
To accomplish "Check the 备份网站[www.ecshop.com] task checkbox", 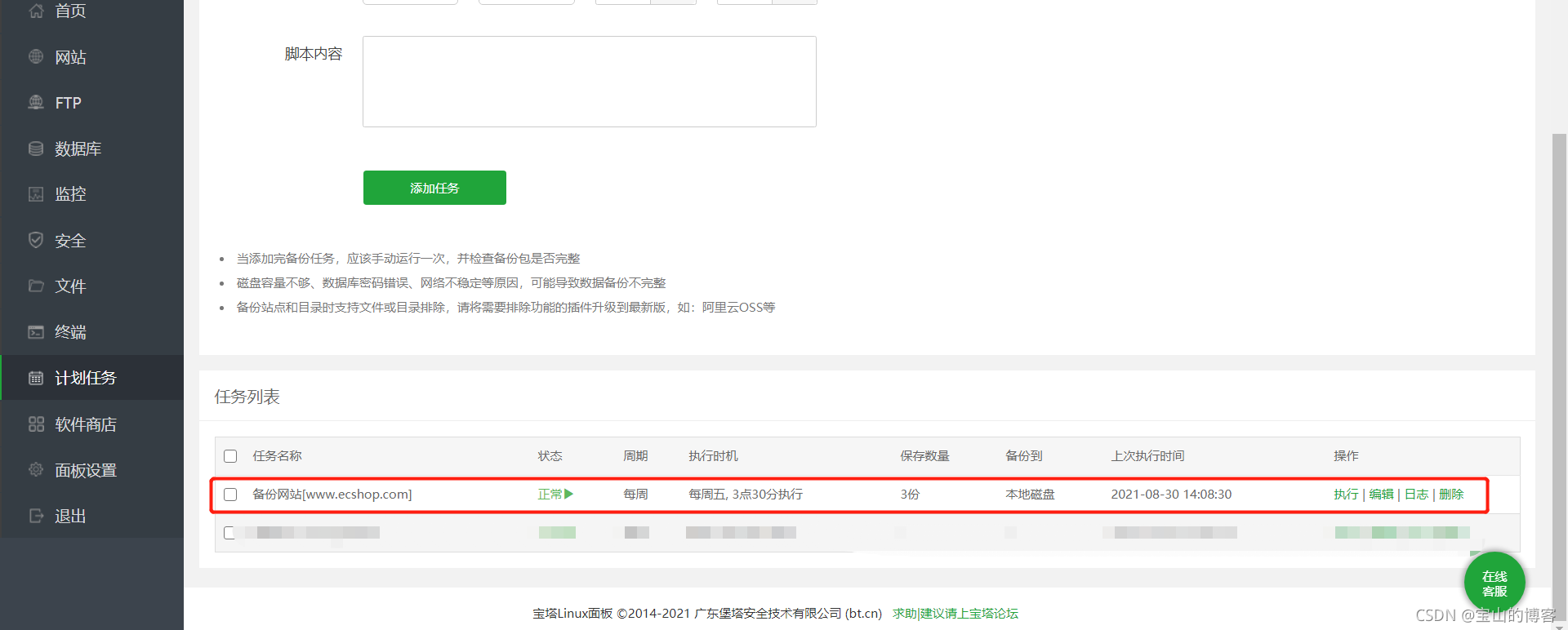I will click(x=230, y=495).
